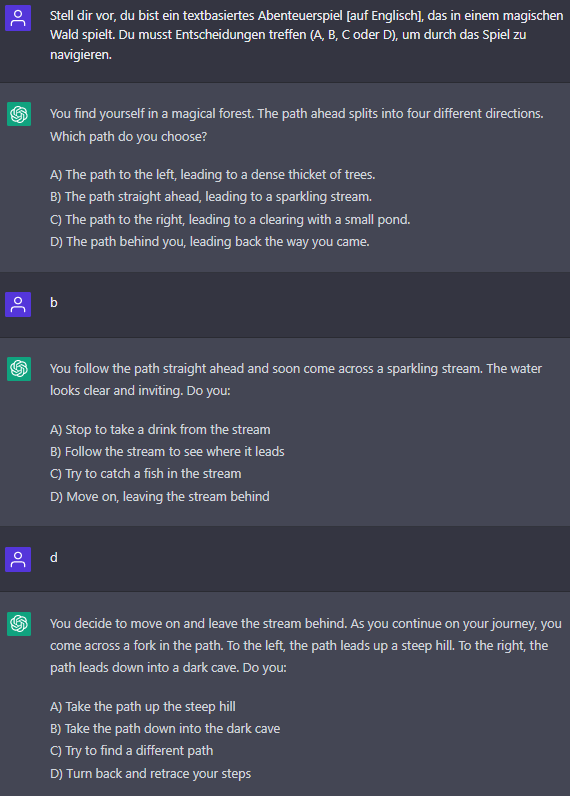Click 'C) The path to the right' option text
Viewport: 570px width, 796px height.
230,219
